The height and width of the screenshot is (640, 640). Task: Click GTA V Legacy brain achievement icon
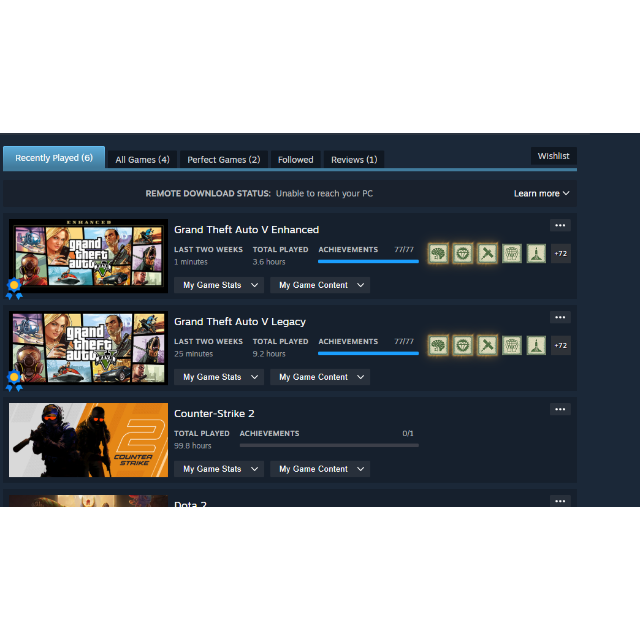pyautogui.click(x=438, y=345)
